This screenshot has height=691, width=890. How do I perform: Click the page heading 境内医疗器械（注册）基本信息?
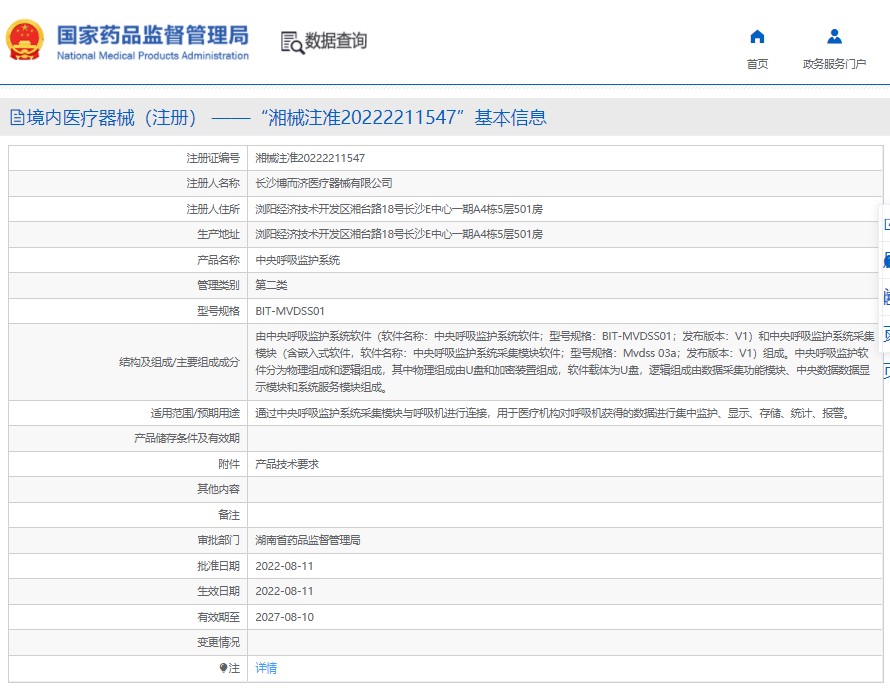click(278, 118)
